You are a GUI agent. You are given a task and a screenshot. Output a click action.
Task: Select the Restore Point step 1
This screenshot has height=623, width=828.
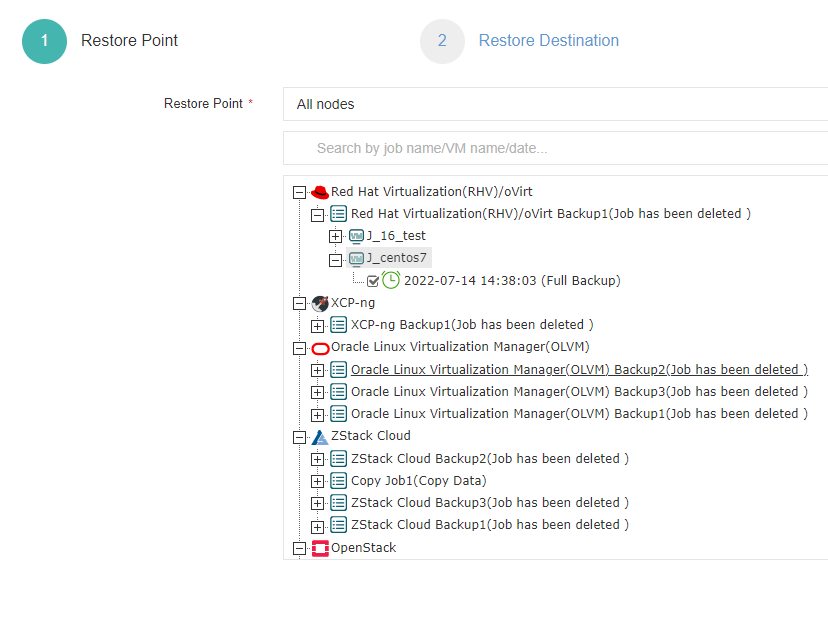click(45, 41)
